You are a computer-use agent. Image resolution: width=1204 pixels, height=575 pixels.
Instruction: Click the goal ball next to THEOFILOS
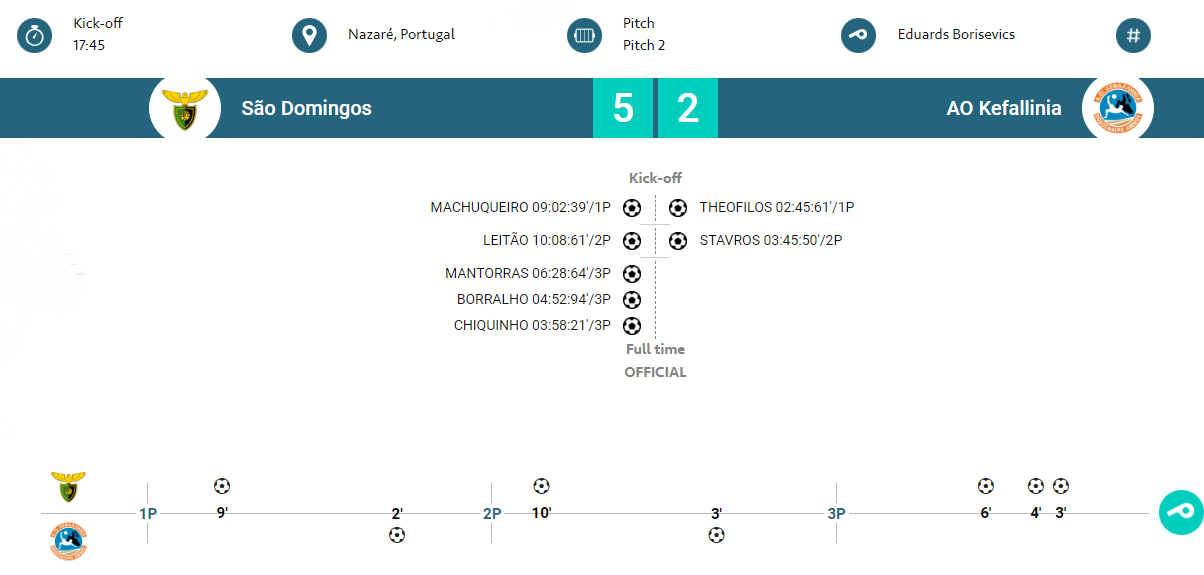tap(678, 208)
